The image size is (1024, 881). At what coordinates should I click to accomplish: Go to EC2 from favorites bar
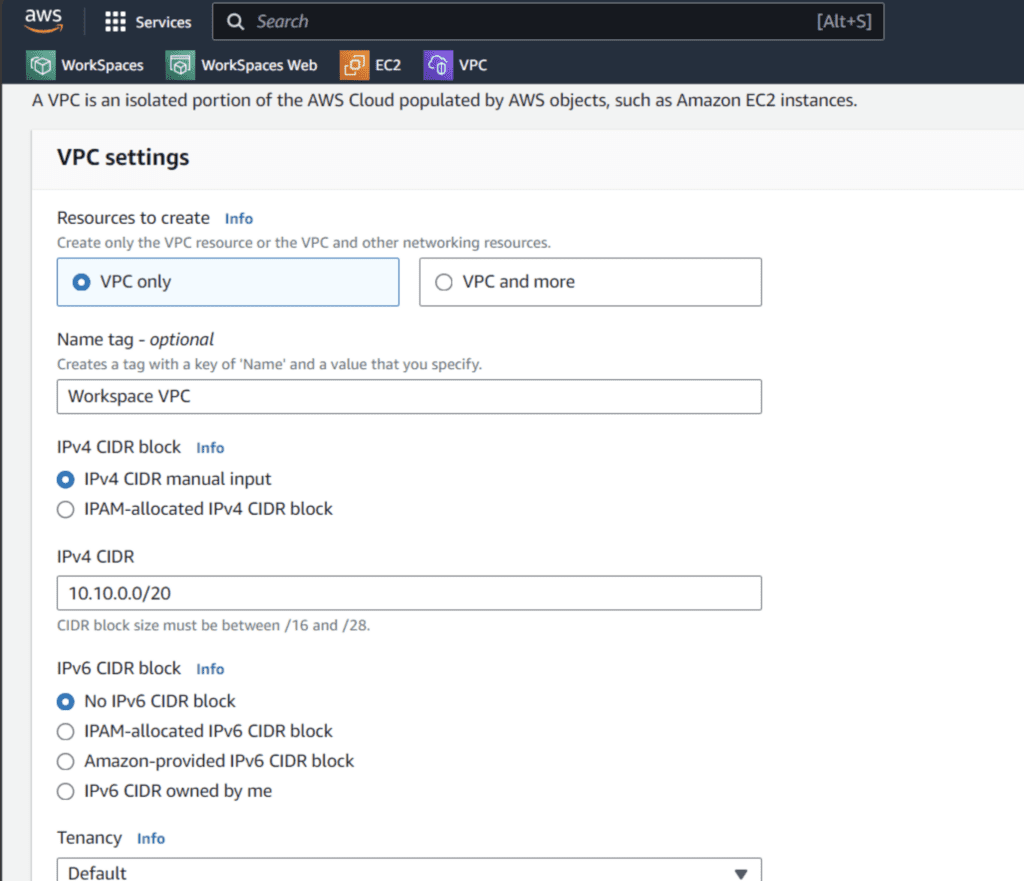[x=388, y=65]
